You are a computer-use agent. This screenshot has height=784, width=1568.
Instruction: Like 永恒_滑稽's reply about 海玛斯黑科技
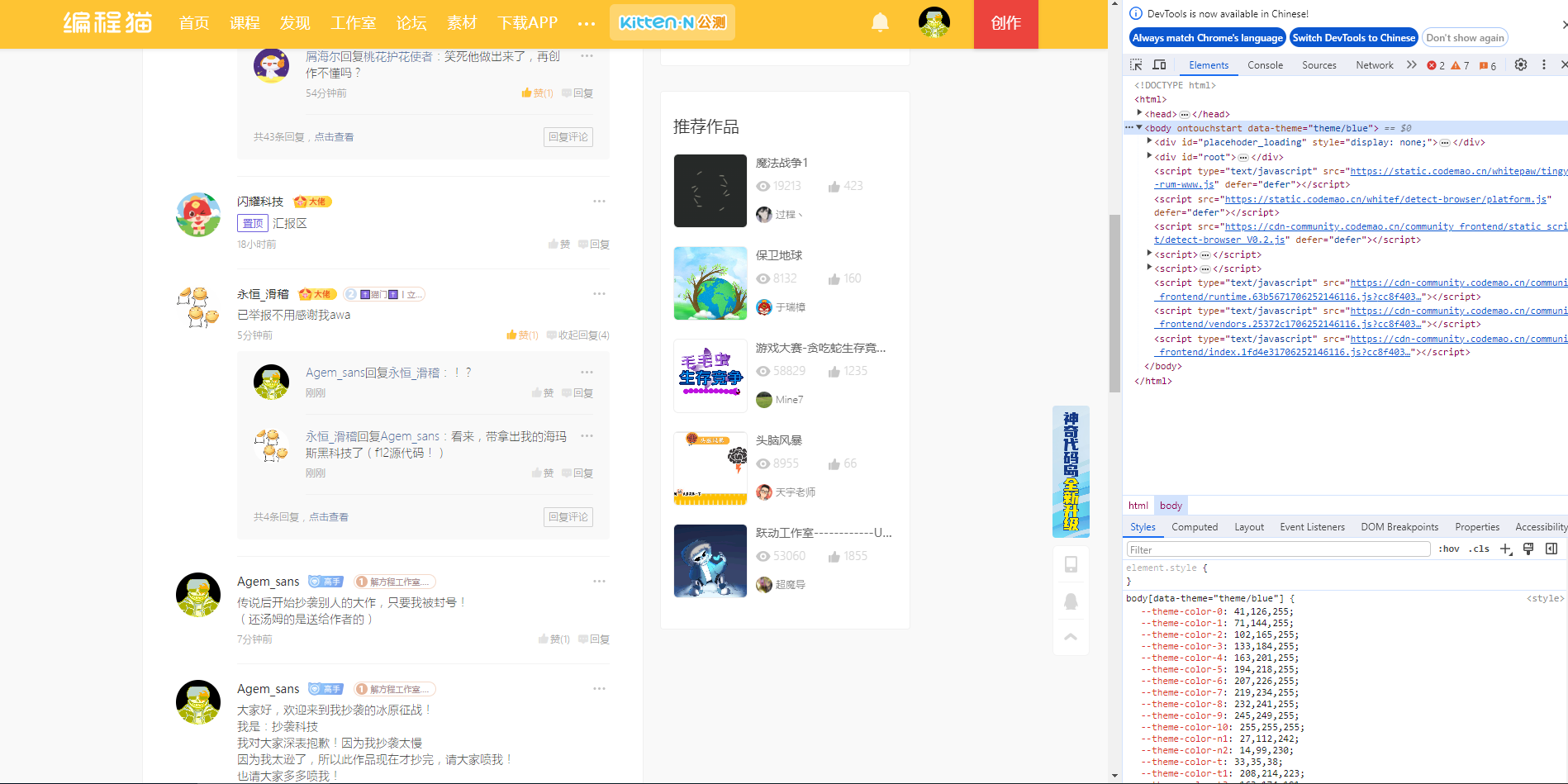[x=543, y=473]
